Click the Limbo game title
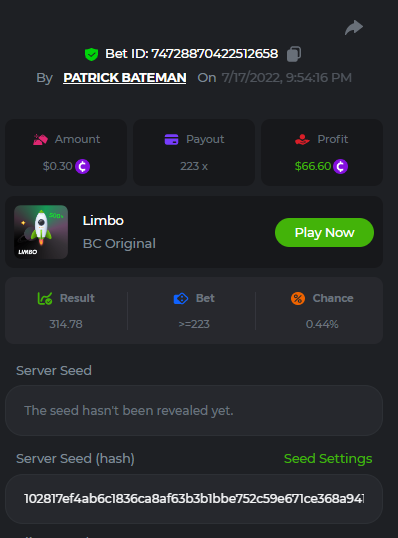Viewport: 398px width, 538px height. click(x=103, y=221)
